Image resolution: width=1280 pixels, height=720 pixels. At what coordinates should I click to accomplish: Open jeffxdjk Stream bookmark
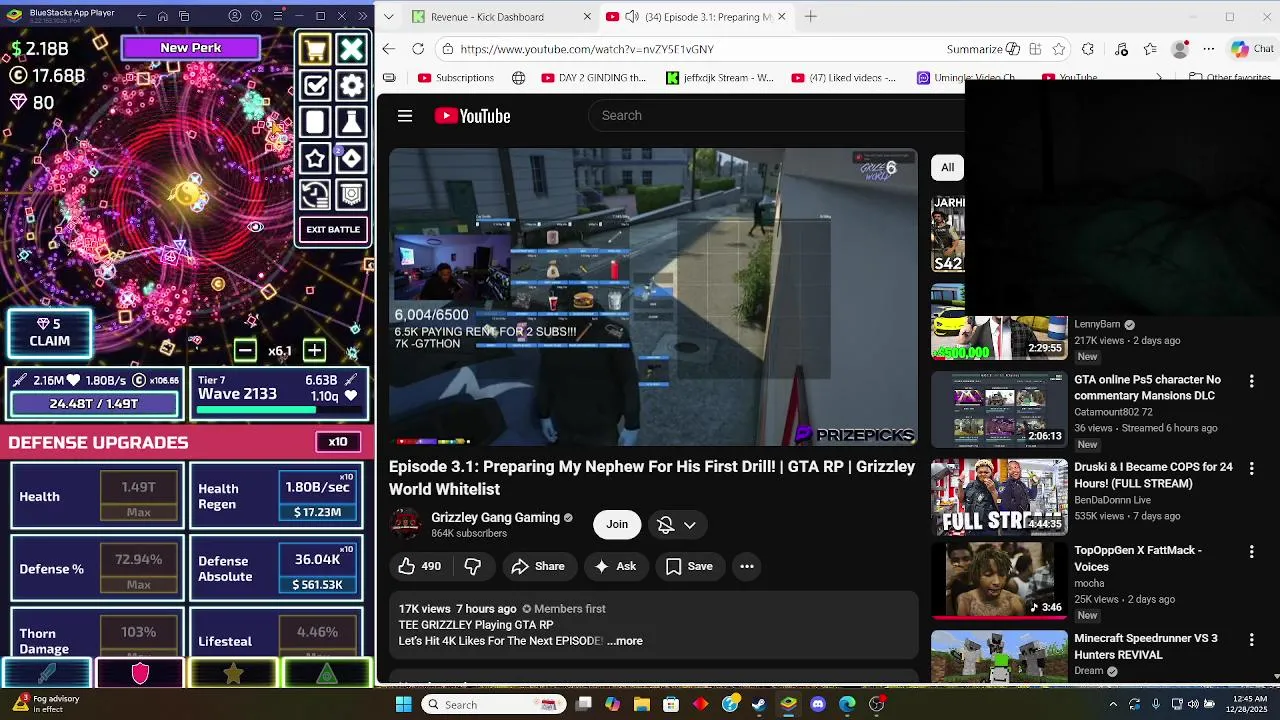720,78
